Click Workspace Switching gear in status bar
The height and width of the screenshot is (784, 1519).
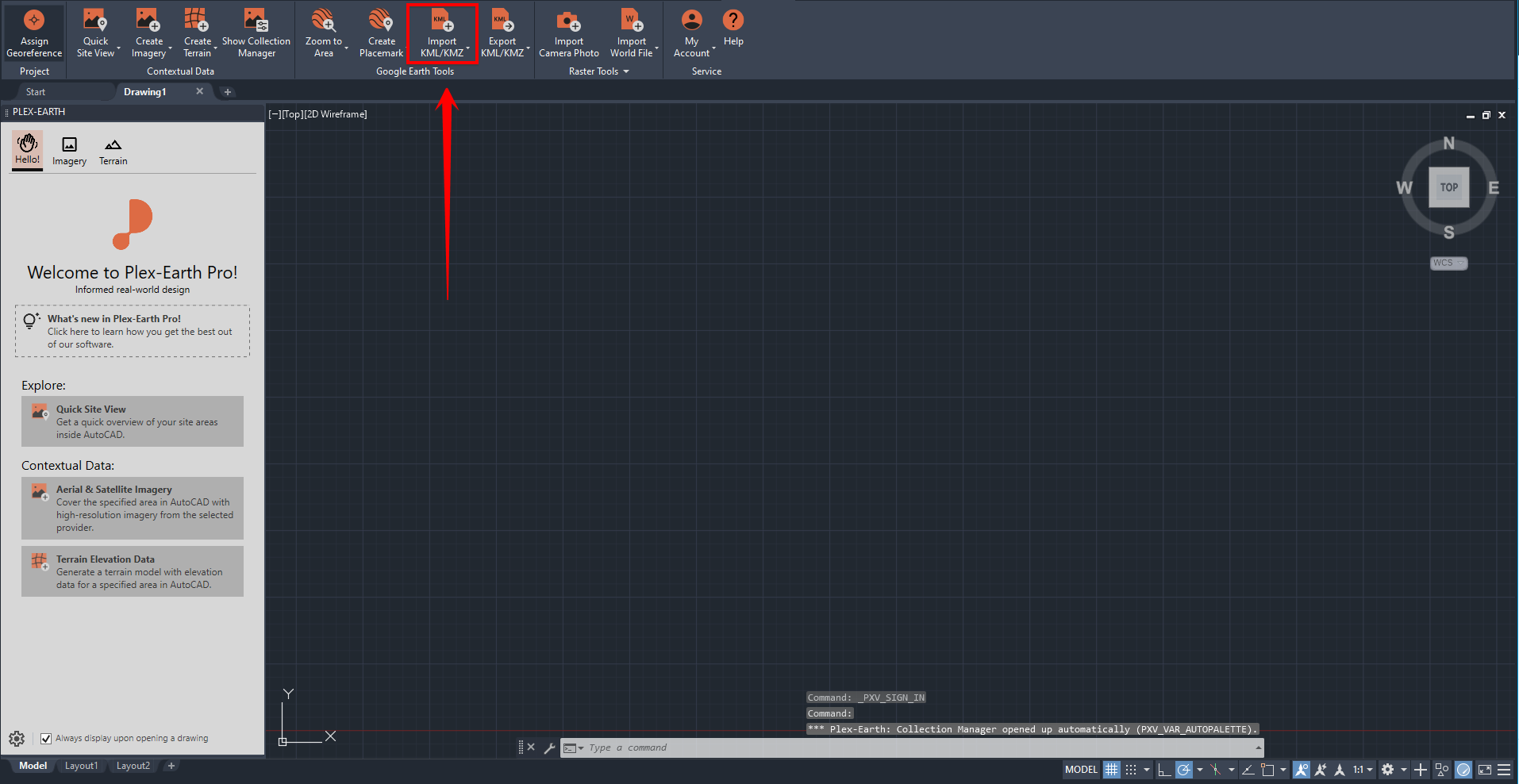(x=1387, y=770)
